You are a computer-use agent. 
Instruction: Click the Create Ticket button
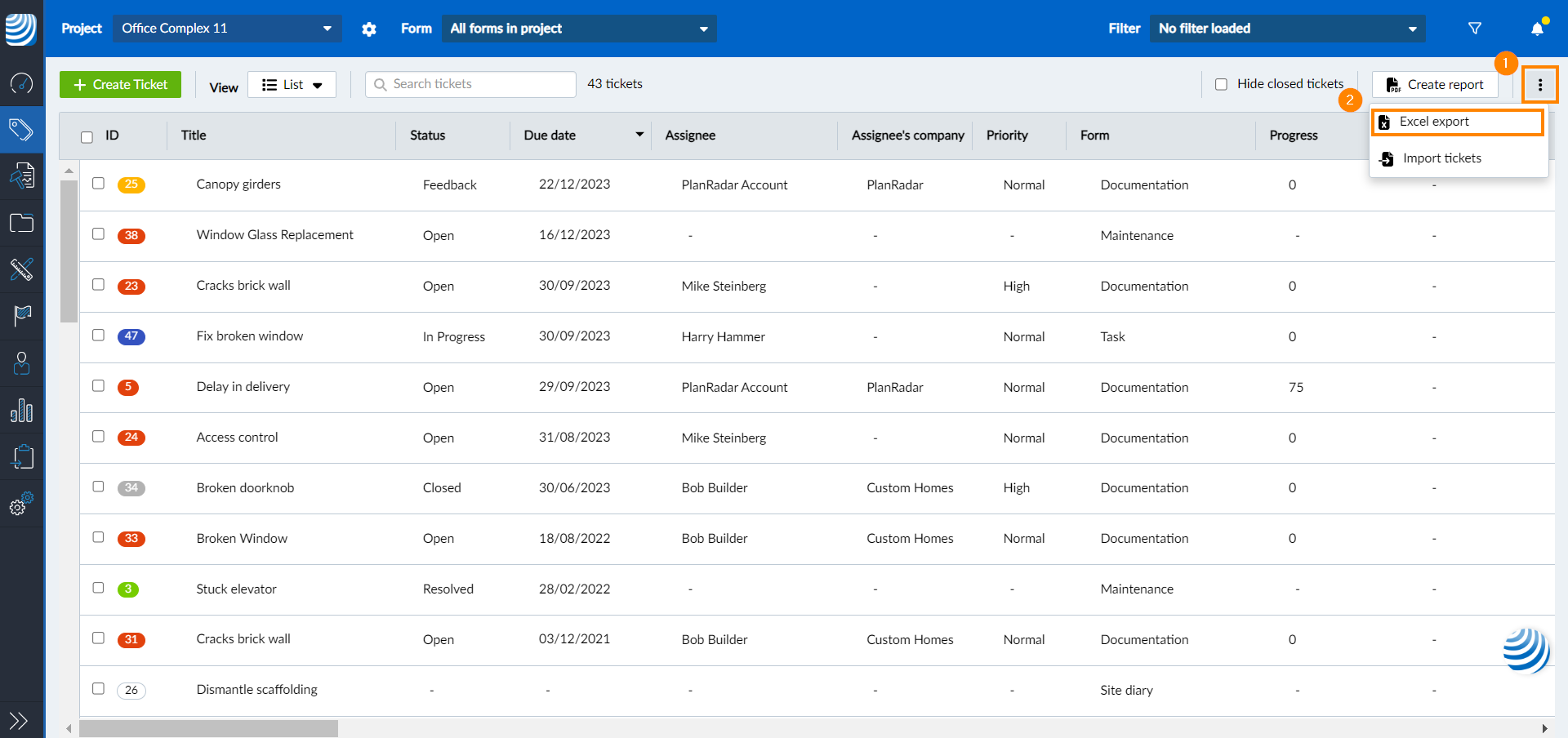(120, 85)
